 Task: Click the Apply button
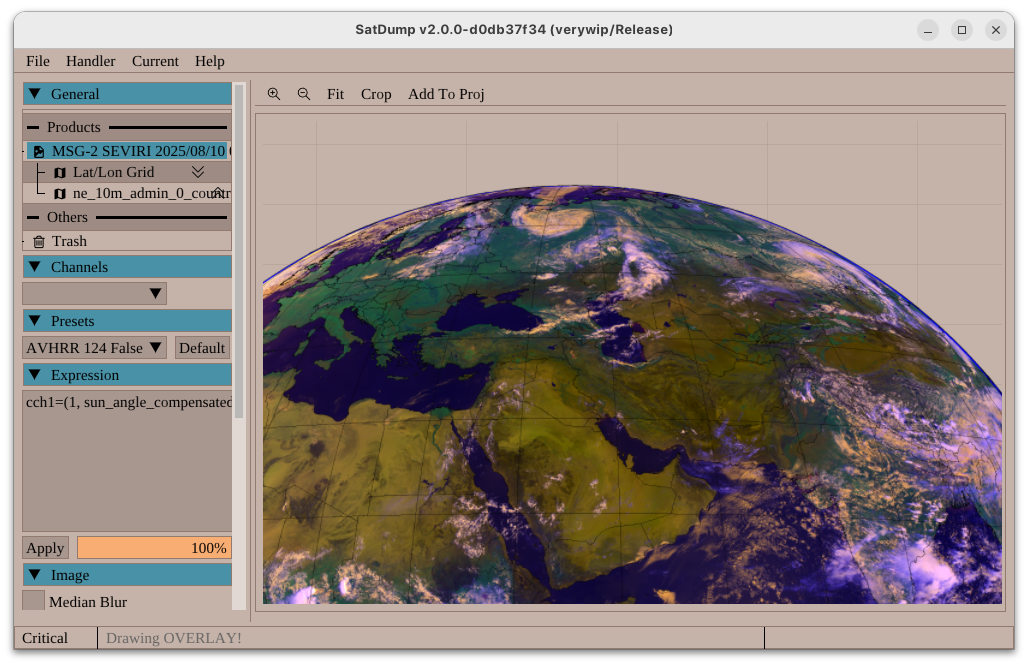point(45,548)
